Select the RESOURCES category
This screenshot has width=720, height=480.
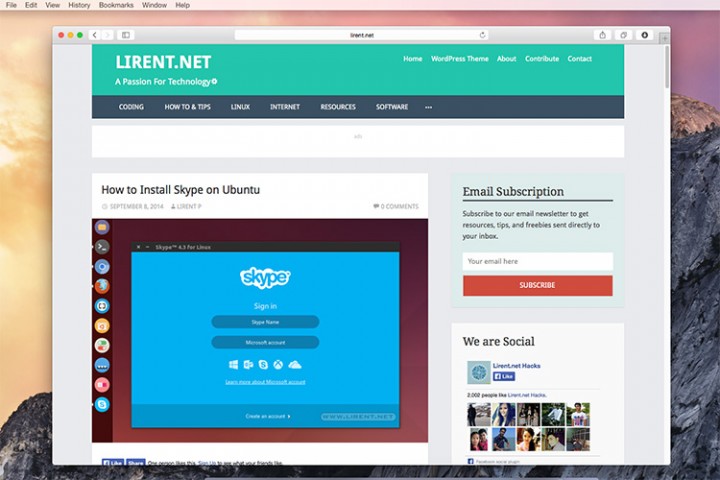[x=338, y=107]
